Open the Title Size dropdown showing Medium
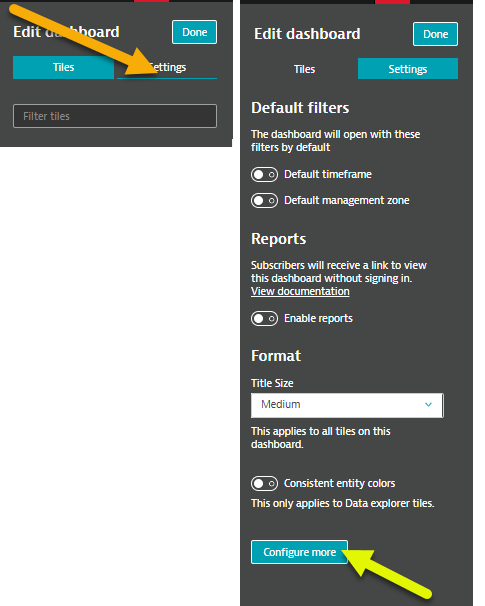This screenshot has width=485, height=606. point(347,405)
